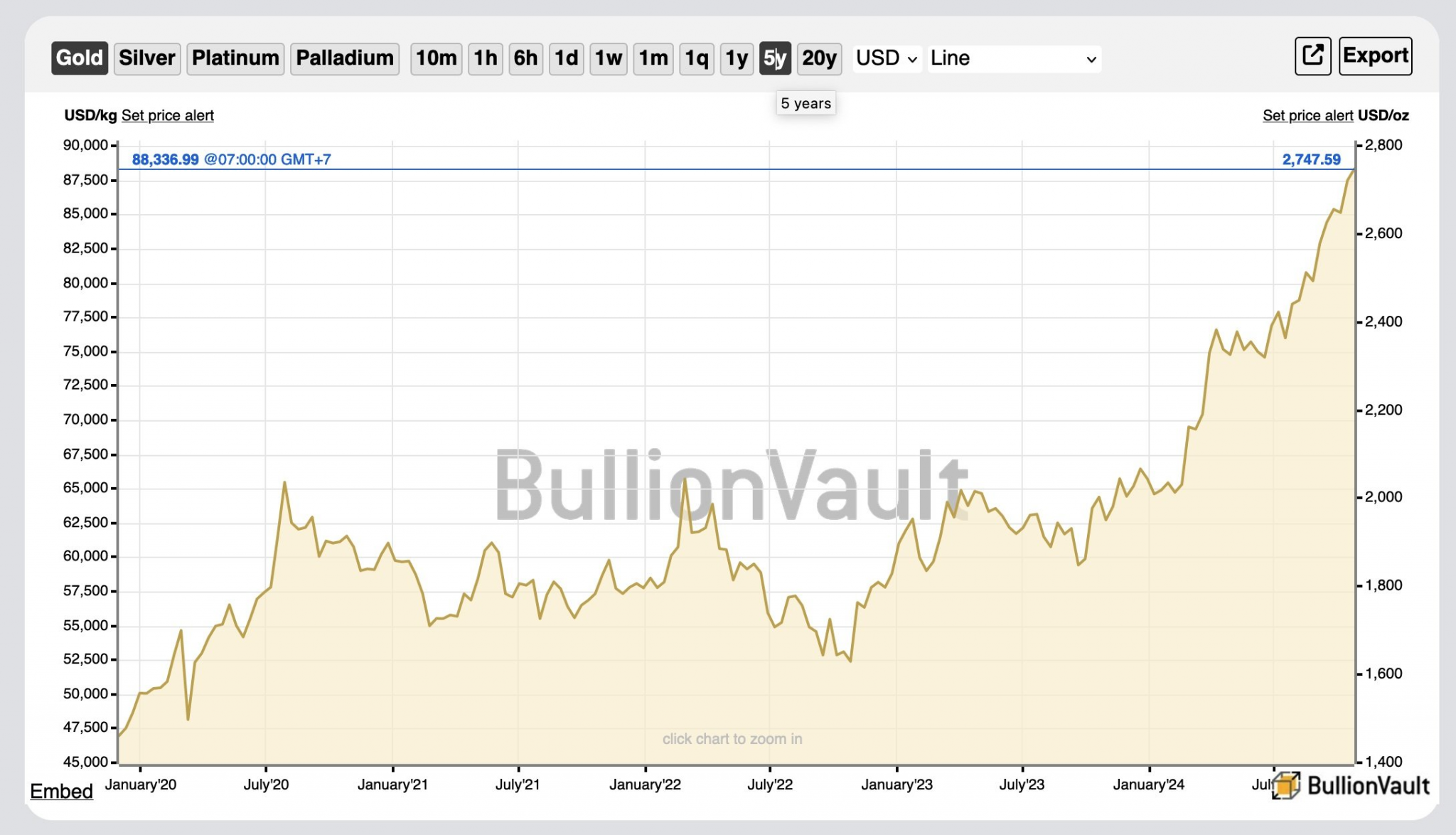Switch to the Silver chart
Viewport: 1456px width, 835px height.
[x=146, y=58]
